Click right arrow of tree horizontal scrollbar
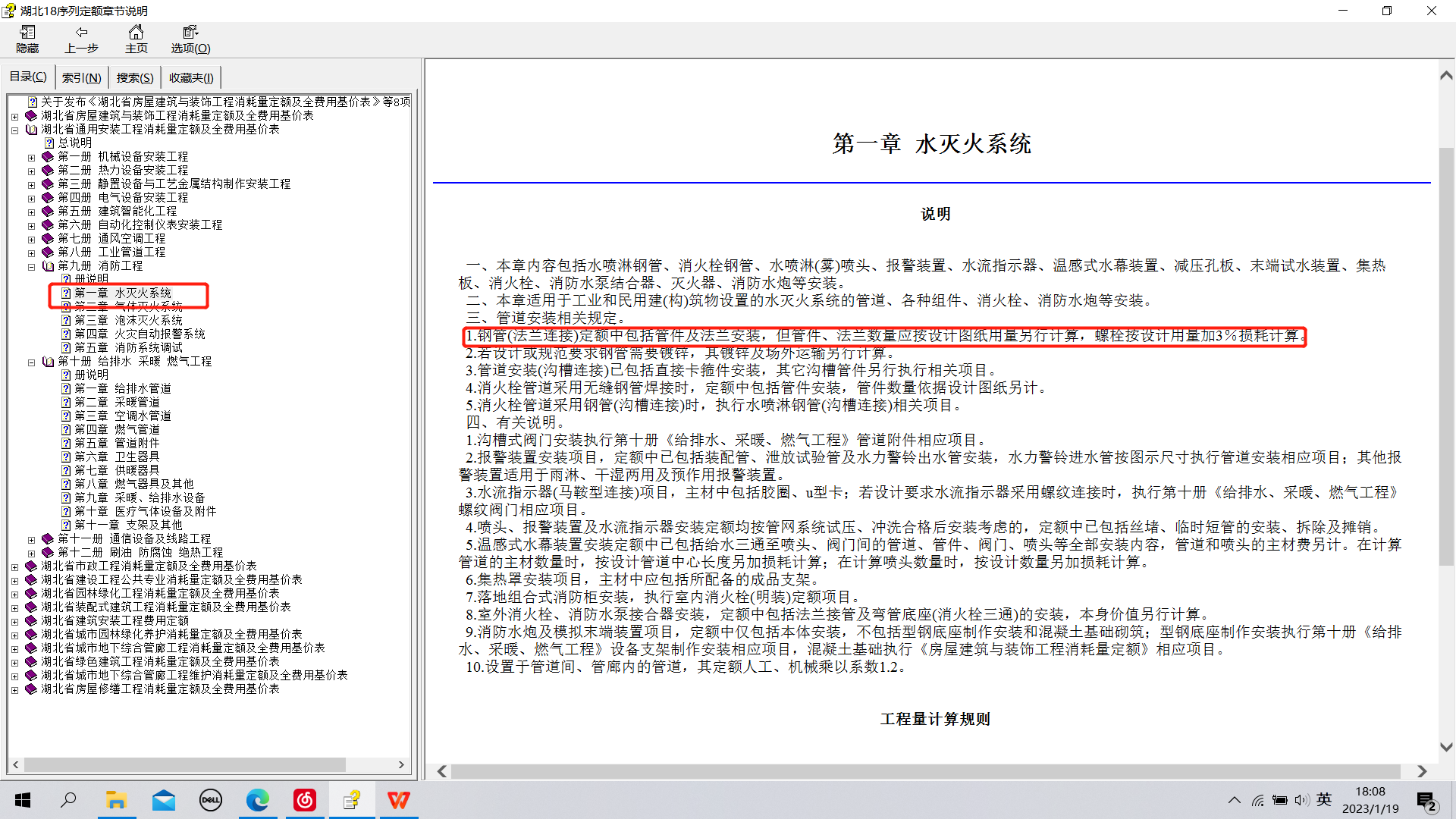This screenshot has width=1456, height=819. 401,764
